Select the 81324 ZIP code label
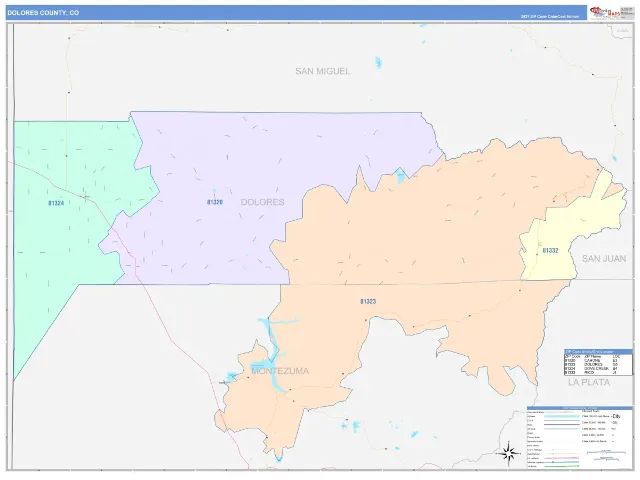 (56, 203)
